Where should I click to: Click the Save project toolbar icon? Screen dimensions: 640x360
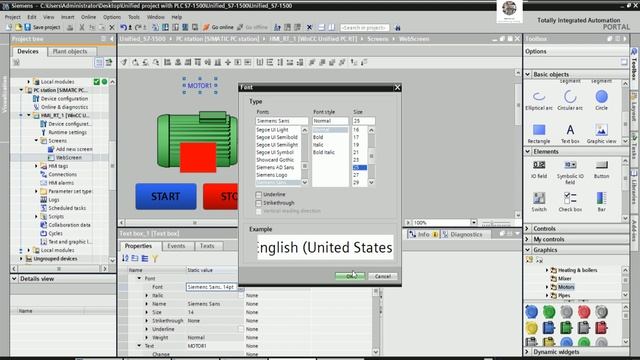pyautogui.click(x=27, y=27)
